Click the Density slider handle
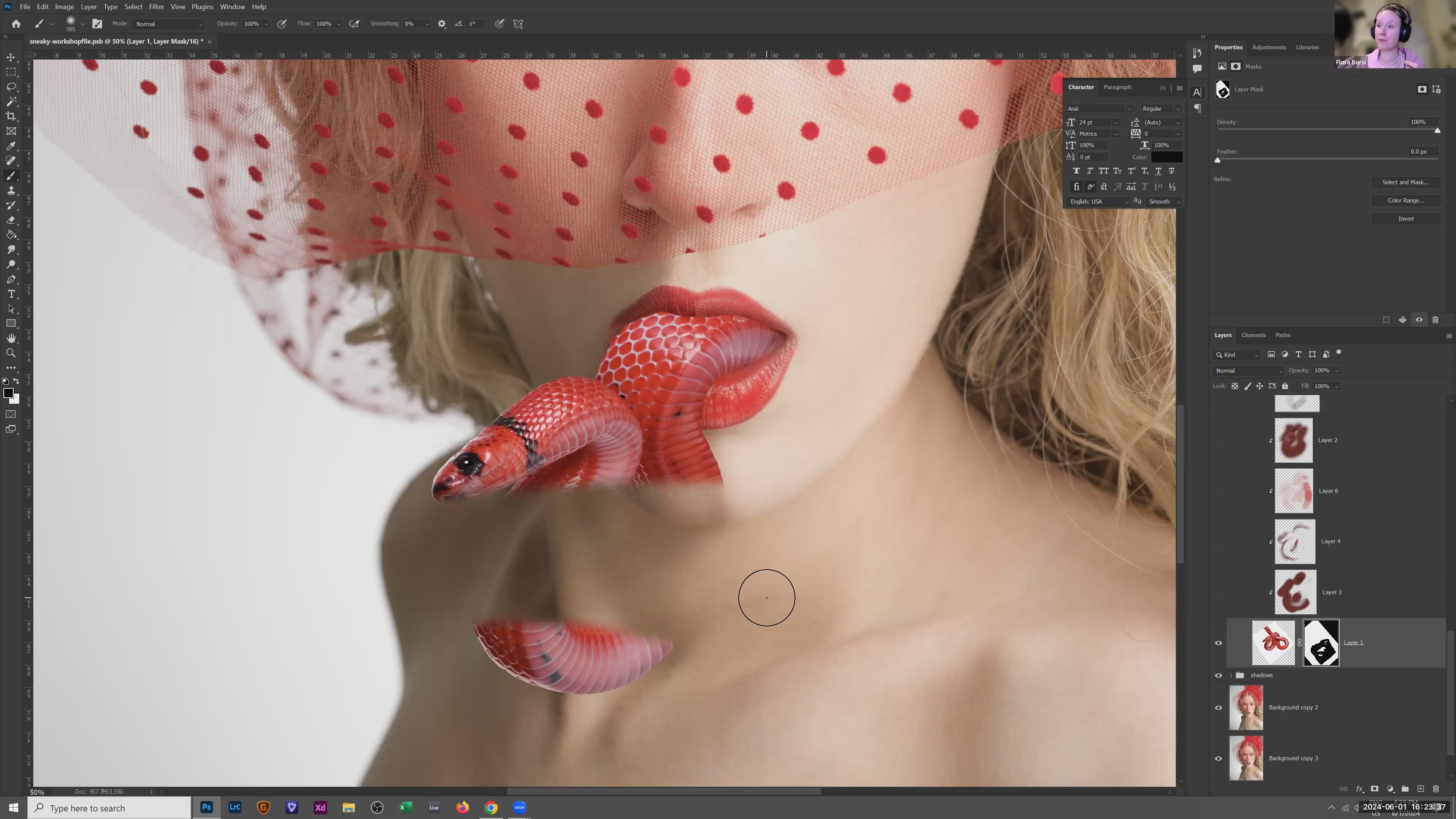 pos(1437,130)
